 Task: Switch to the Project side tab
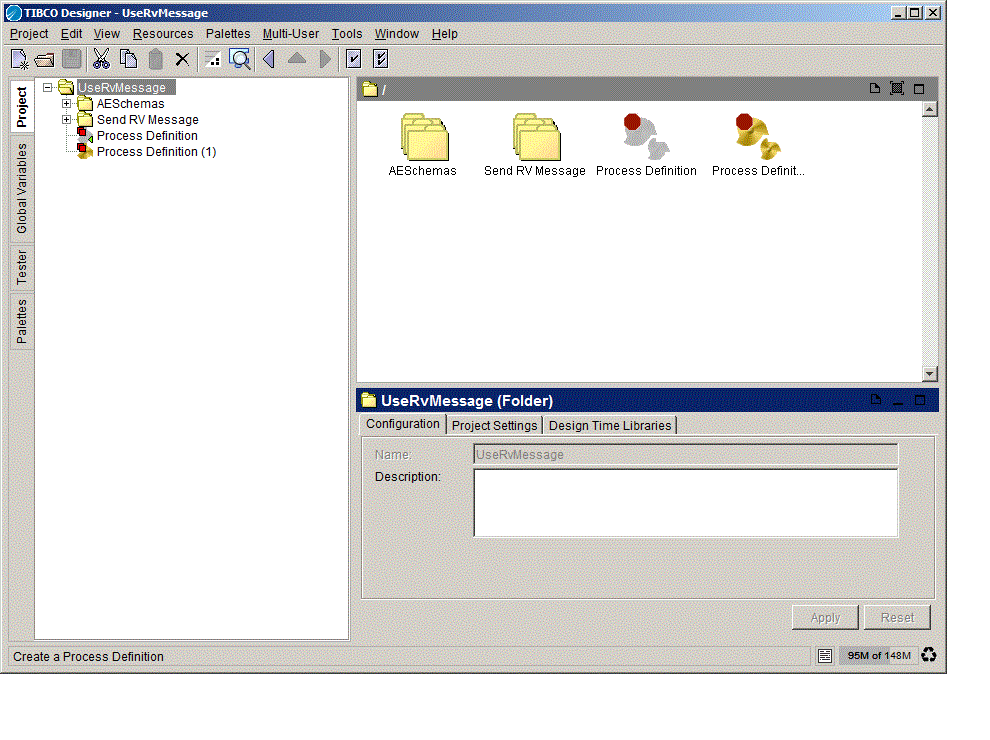pyautogui.click(x=21, y=106)
